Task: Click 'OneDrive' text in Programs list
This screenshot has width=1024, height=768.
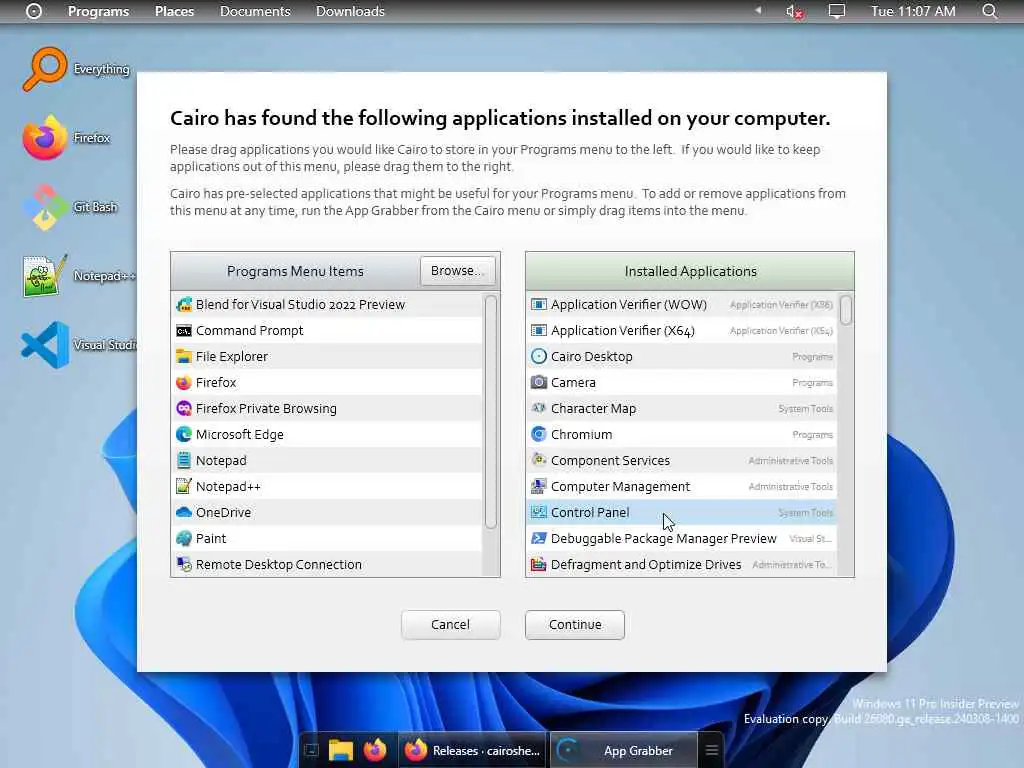Action: click(x=223, y=513)
